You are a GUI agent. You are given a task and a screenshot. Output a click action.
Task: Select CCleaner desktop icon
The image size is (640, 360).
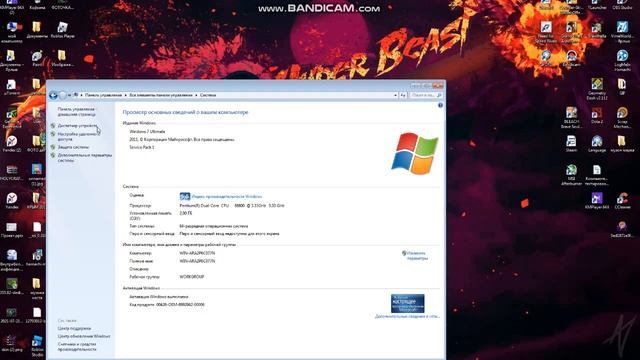pos(622,201)
